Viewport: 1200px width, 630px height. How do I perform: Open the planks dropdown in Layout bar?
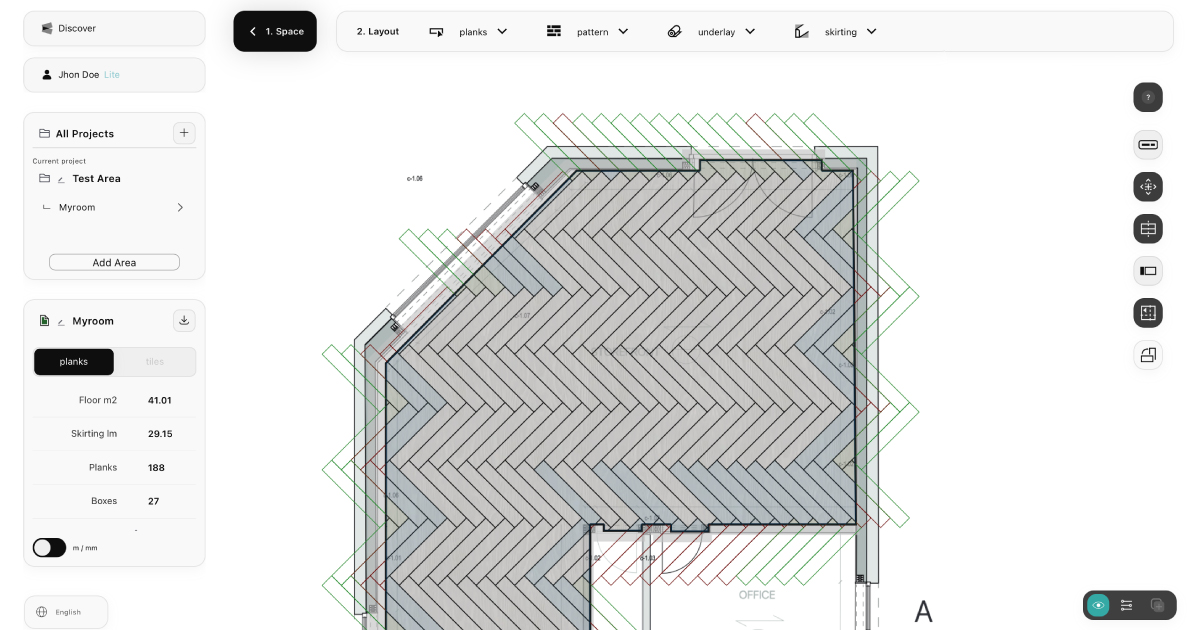(469, 32)
